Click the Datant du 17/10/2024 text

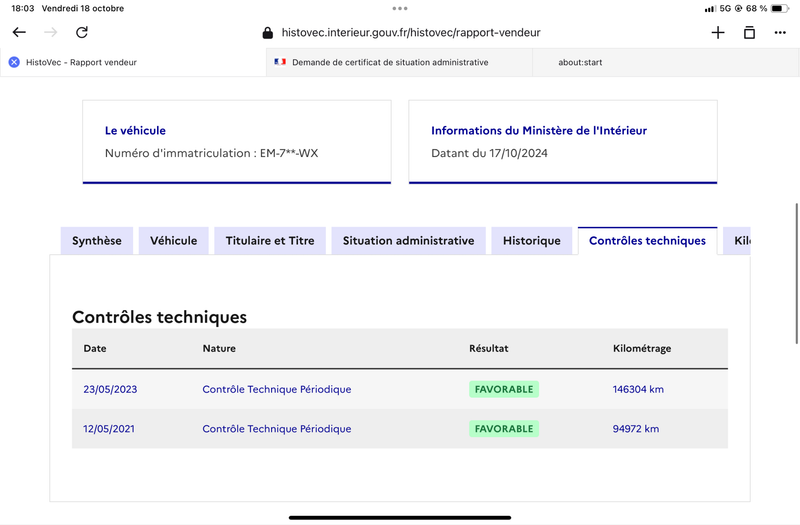coord(489,153)
